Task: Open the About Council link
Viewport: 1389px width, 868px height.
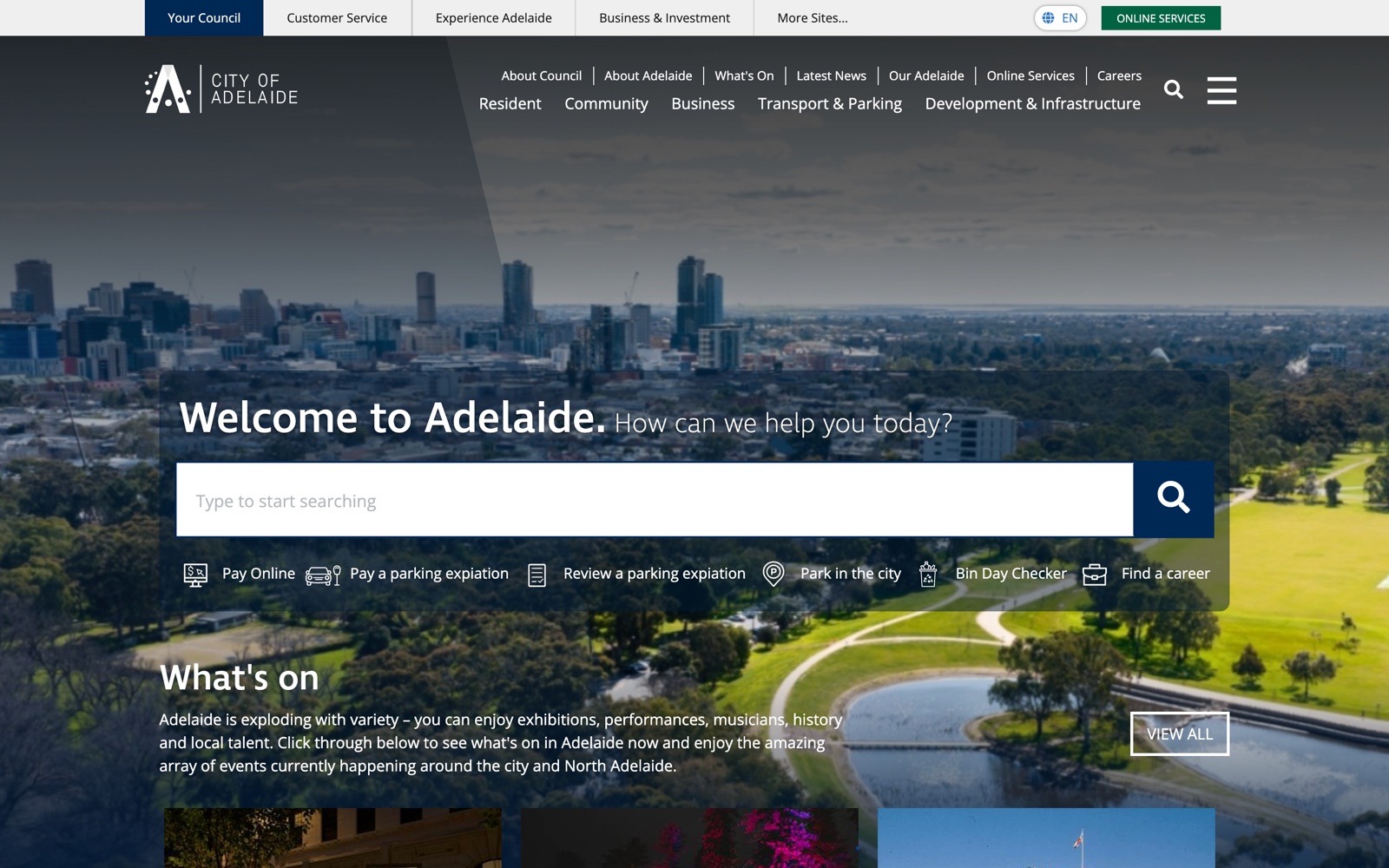Action: coord(542,76)
